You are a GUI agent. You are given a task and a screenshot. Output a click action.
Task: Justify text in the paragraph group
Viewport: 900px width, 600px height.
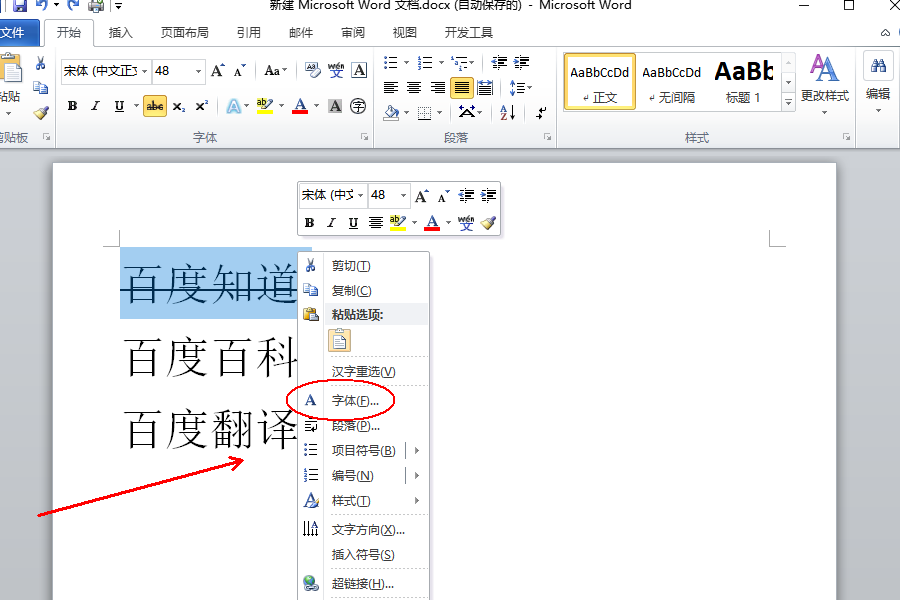(x=461, y=88)
